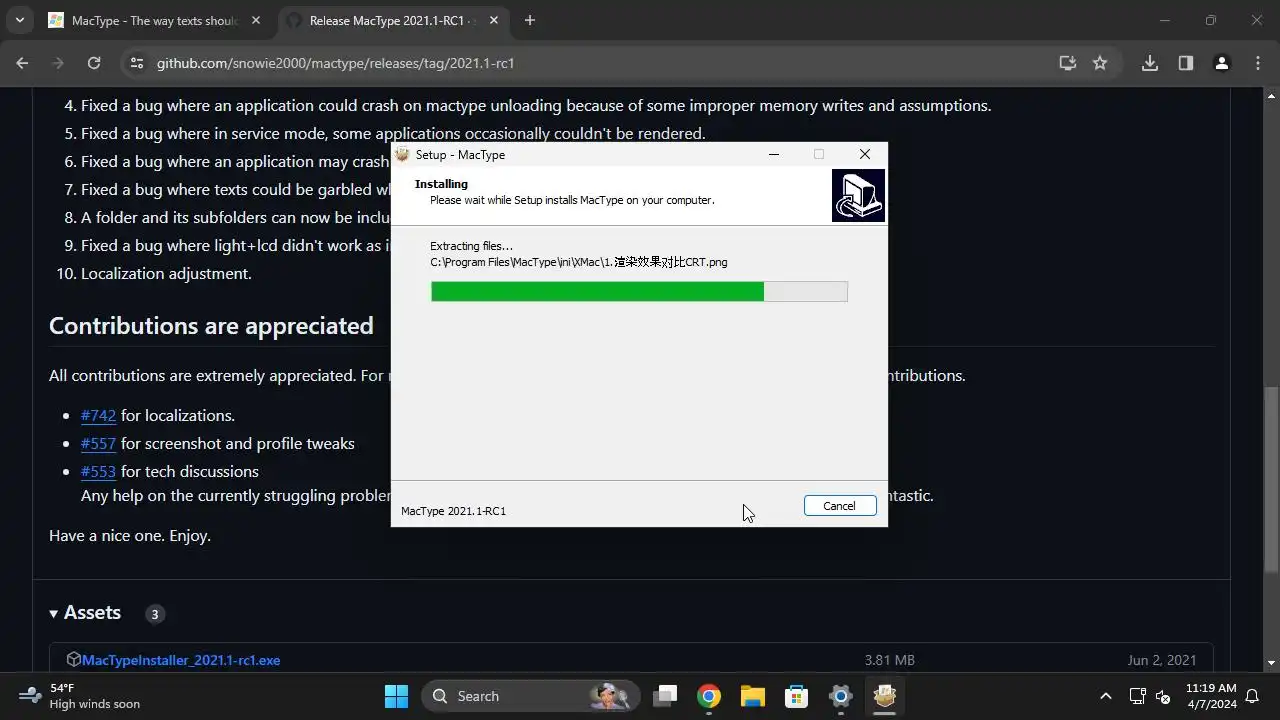Click the installer's MacType 2021.1-RC1 version label
Image resolution: width=1280 pixels, height=720 pixels.
[453, 511]
